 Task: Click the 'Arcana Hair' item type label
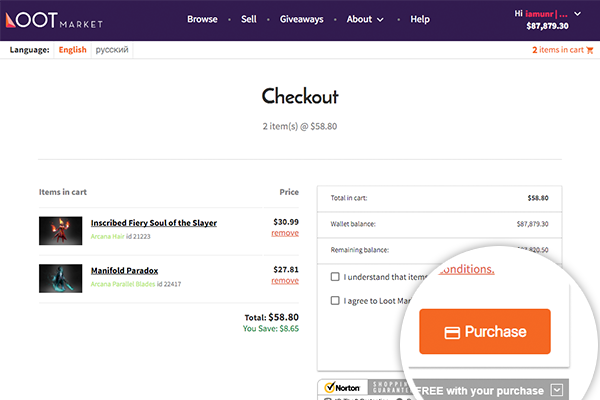[x=108, y=237]
